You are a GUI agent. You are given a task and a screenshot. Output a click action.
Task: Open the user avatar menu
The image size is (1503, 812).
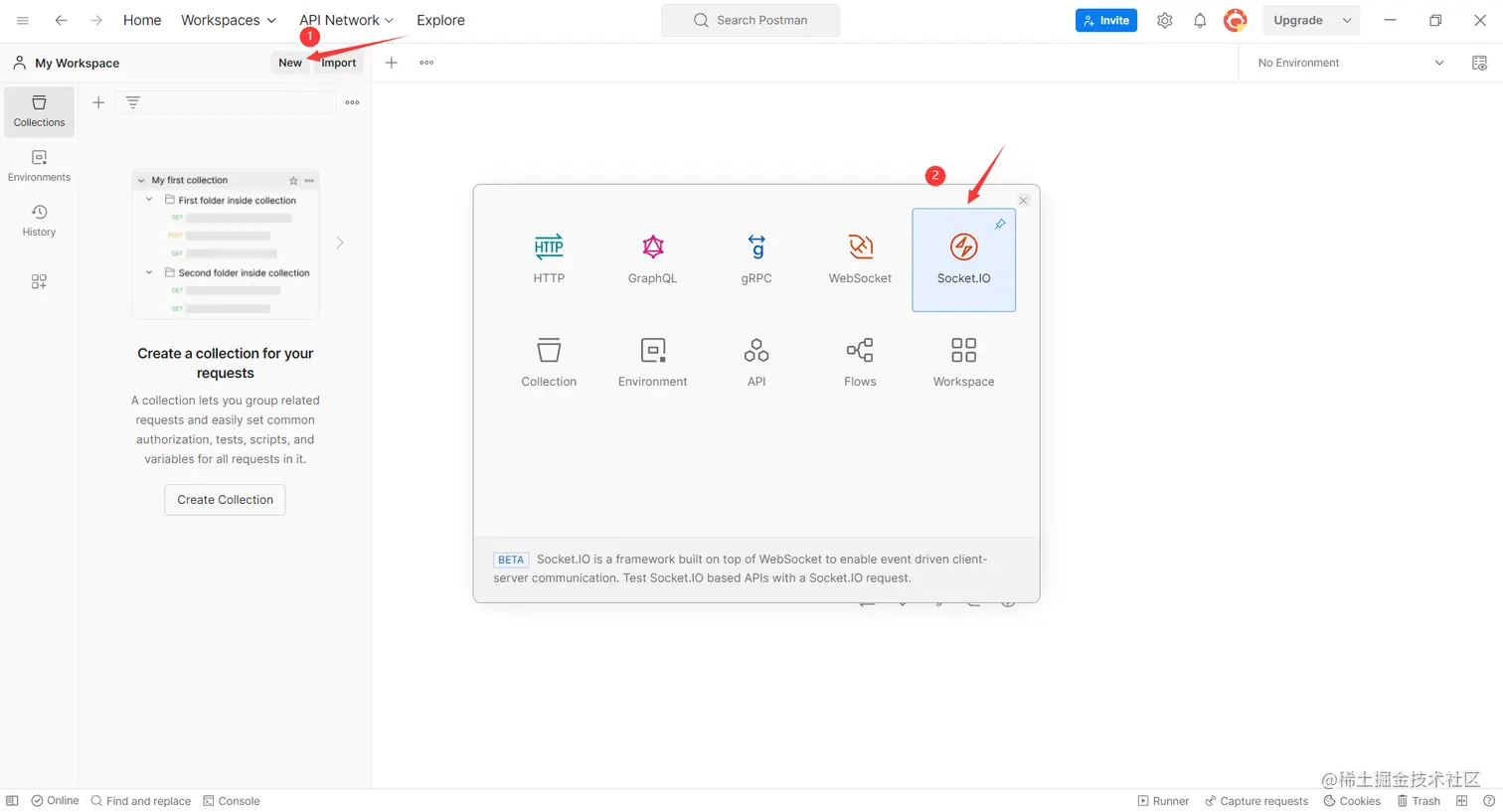(x=1235, y=20)
